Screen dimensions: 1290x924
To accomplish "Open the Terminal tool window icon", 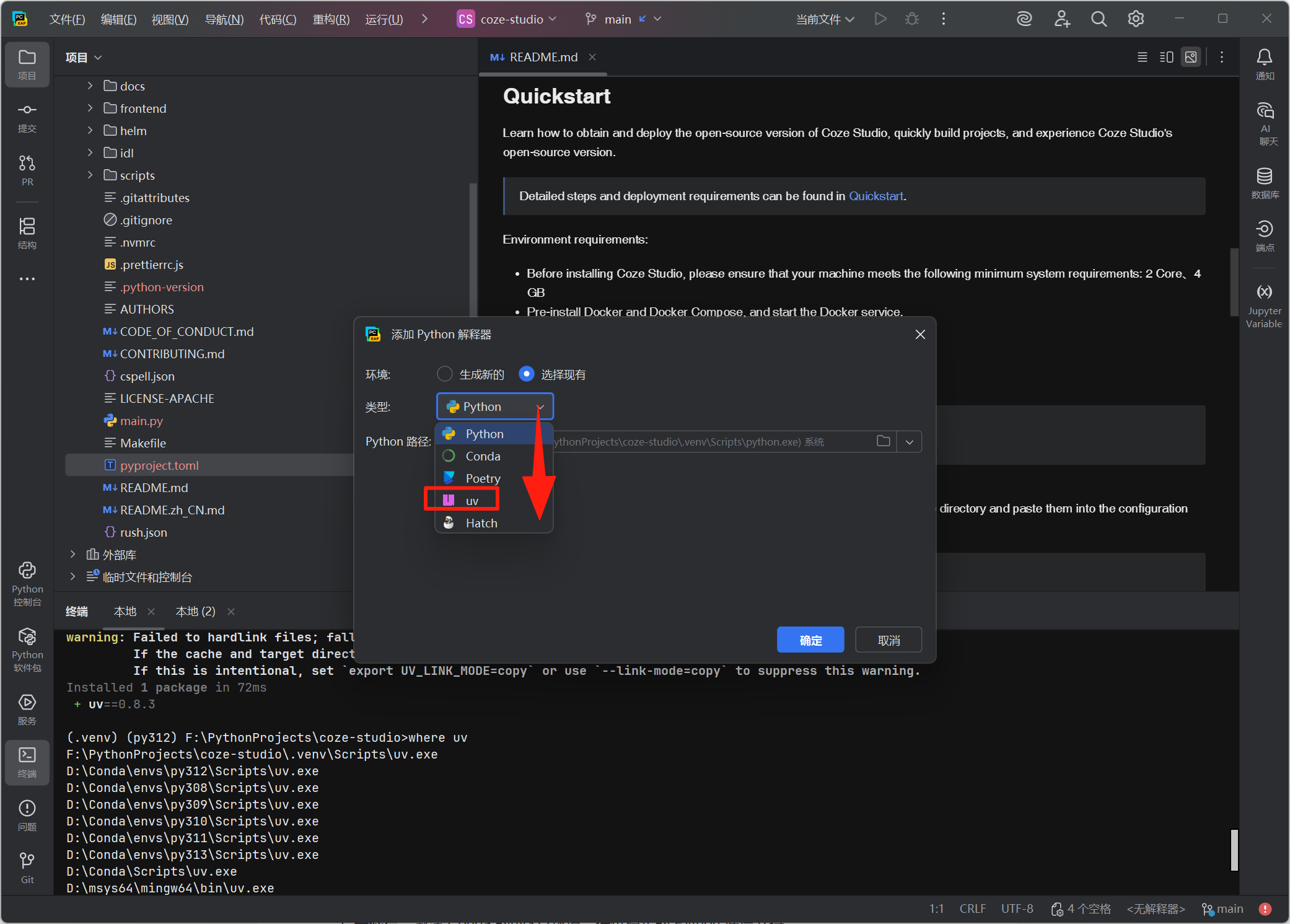I will [27, 762].
